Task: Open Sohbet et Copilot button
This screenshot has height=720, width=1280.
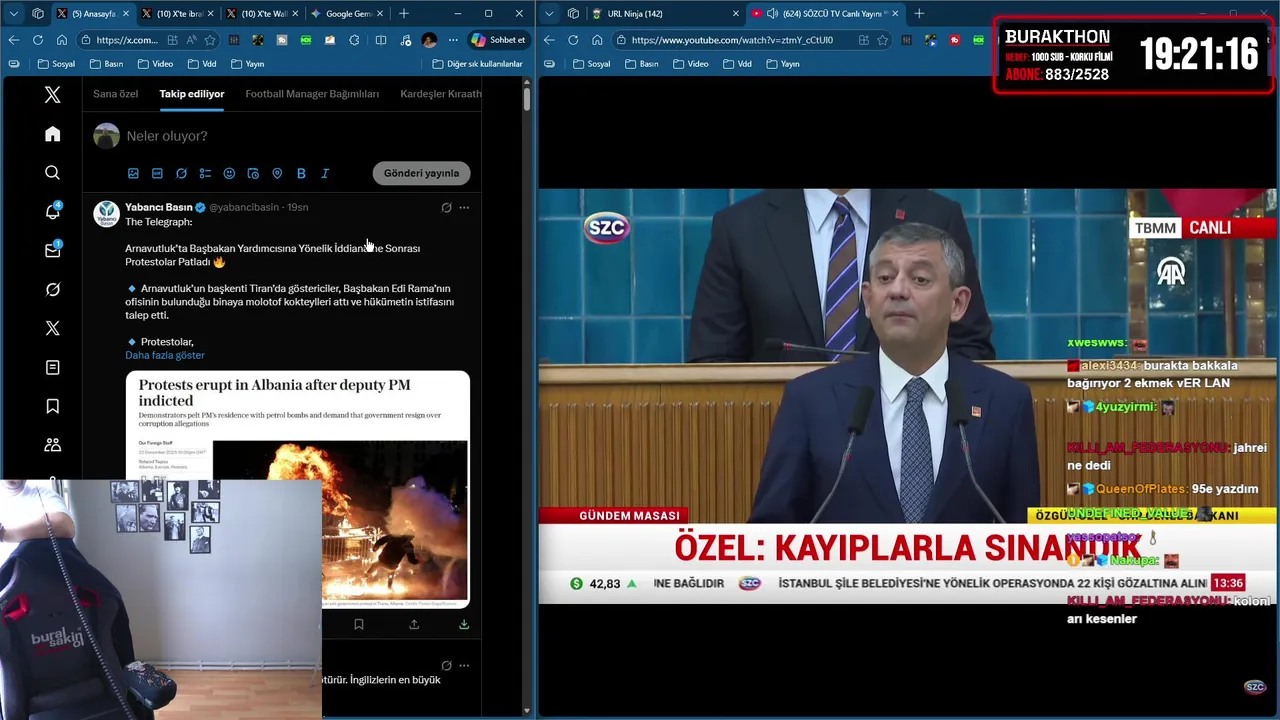Action: click(x=498, y=40)
